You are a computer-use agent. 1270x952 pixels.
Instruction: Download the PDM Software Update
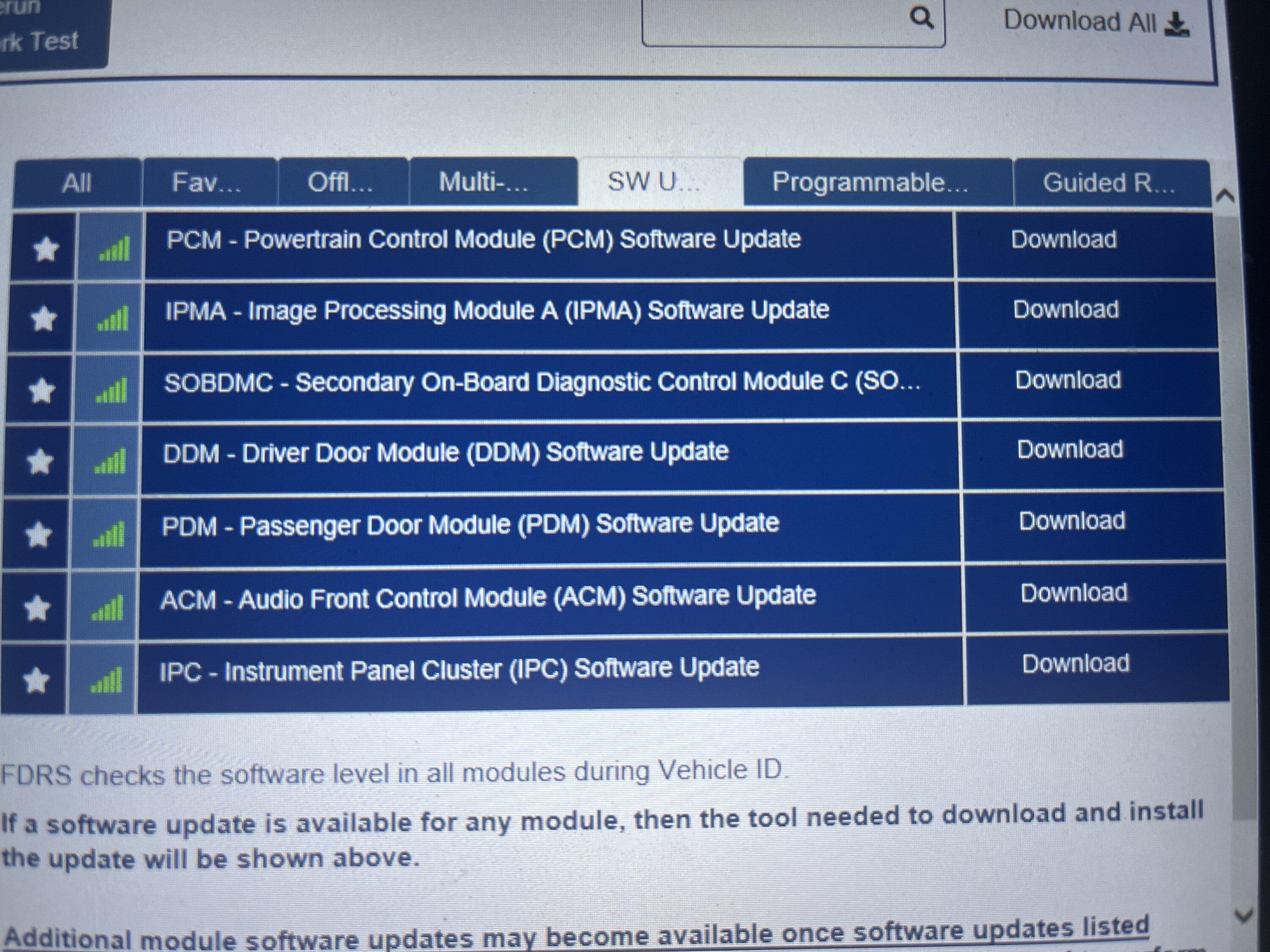click(1072, 521)
